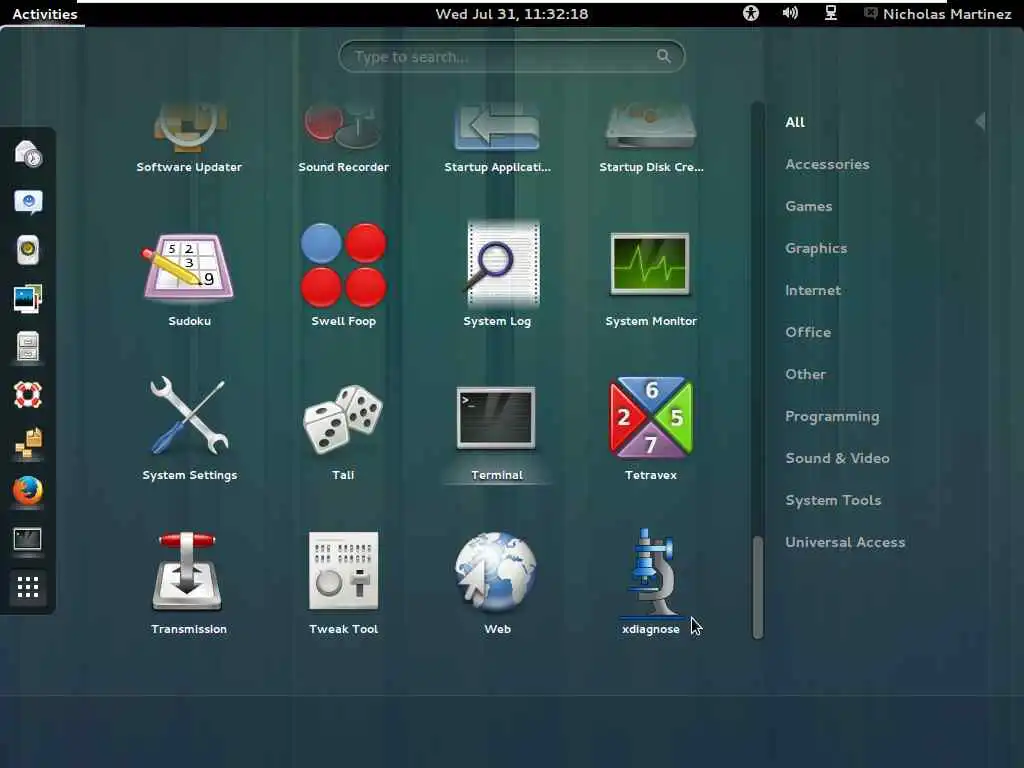Image resolution: width=1024 pixels, height=768 pixels.
Task: Open the Help lifebuoy icon in the dock
Action: (x=28, y=395)
